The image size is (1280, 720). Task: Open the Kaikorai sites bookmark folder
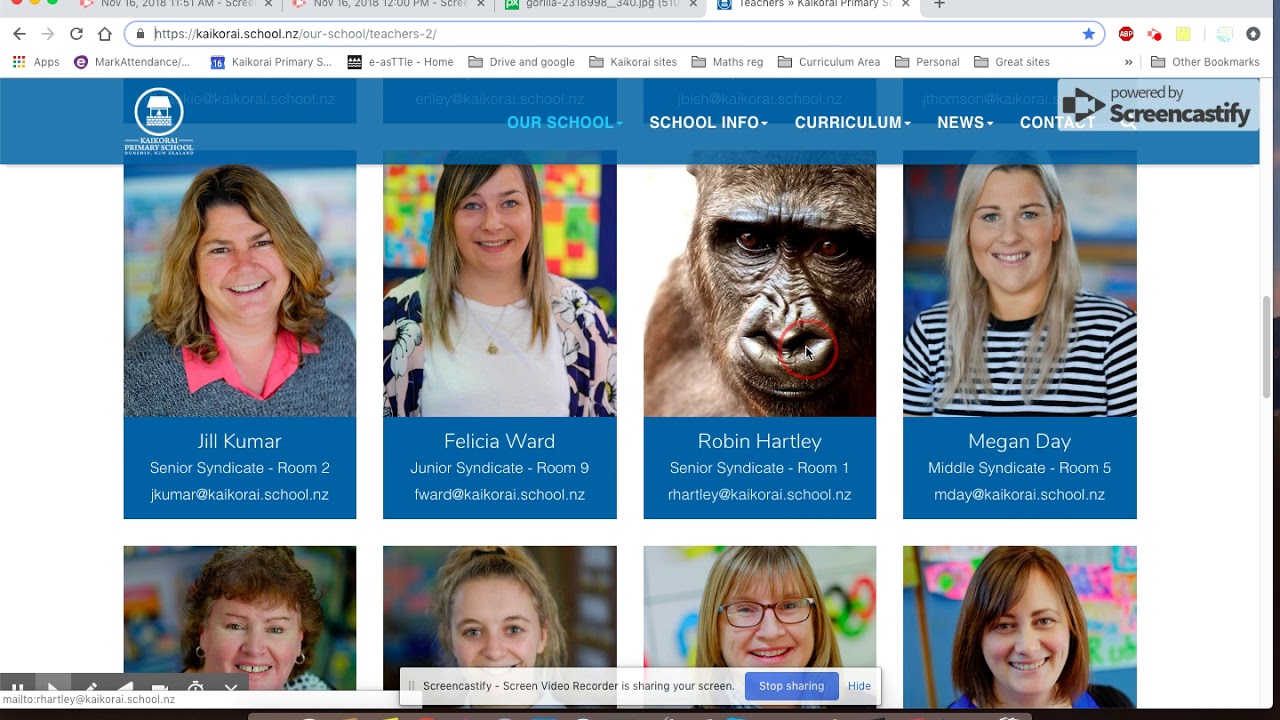[633, 62]
